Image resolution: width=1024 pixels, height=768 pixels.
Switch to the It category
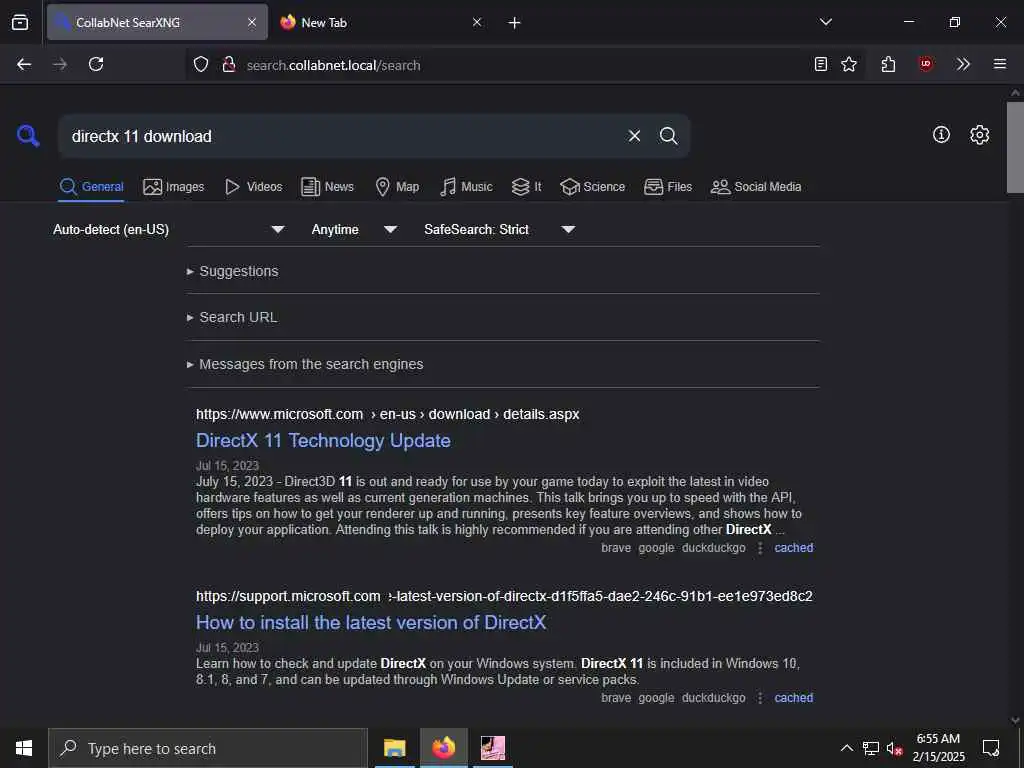tap(526, 187)
